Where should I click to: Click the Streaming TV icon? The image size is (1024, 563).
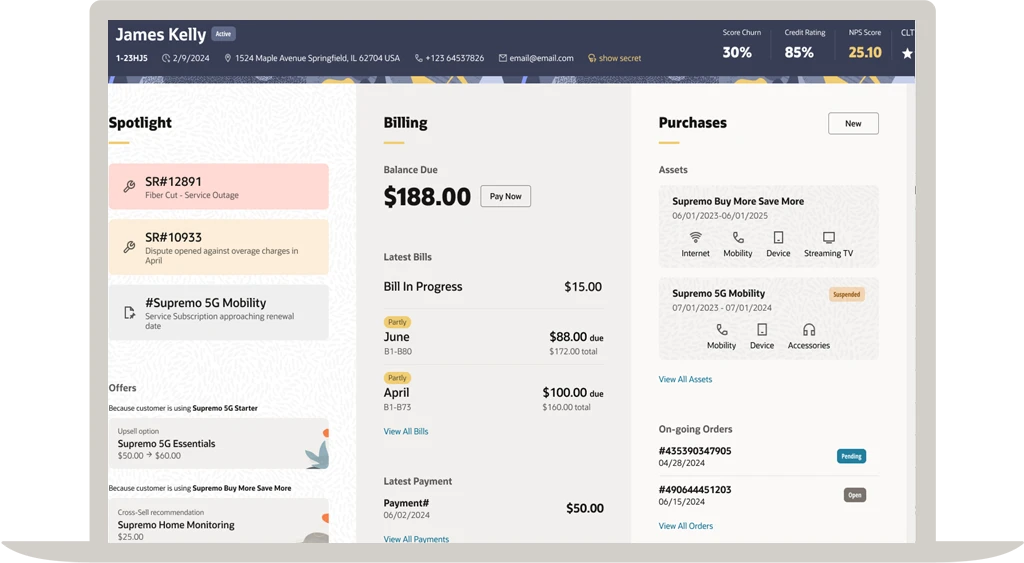[x=828, y=238]
